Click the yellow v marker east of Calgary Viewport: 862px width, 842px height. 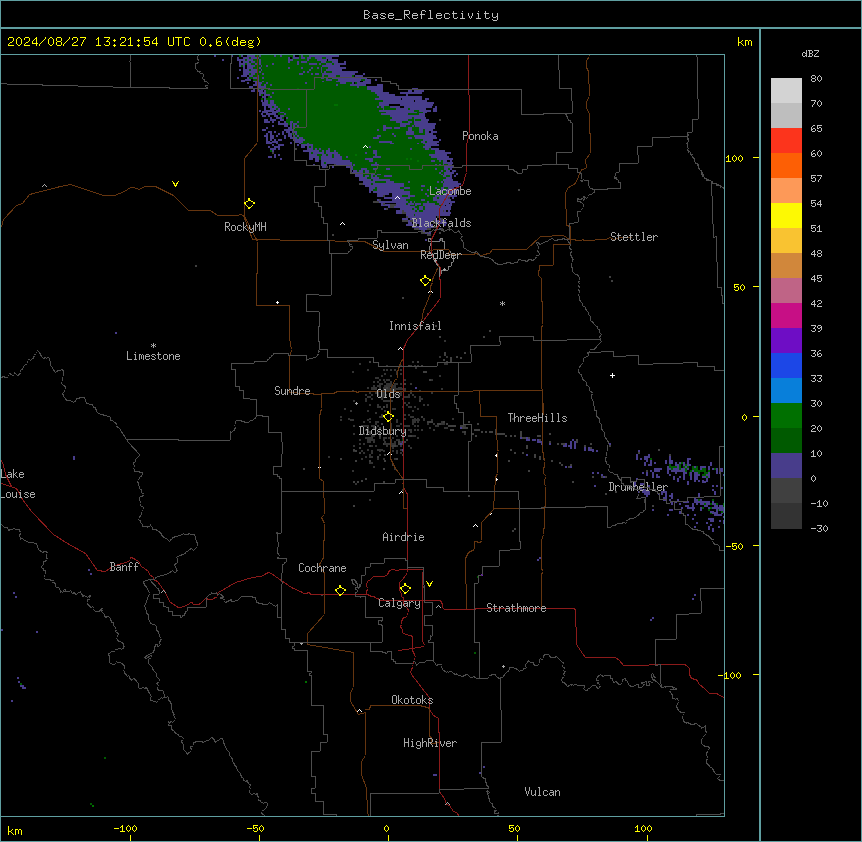(x=429, y=584)
